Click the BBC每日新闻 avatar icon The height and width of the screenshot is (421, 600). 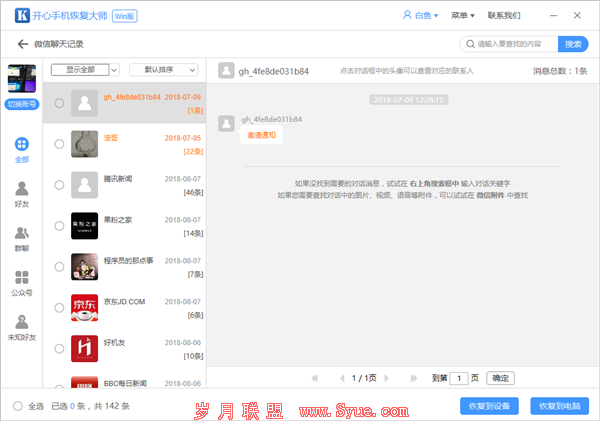tap(85, 382)
